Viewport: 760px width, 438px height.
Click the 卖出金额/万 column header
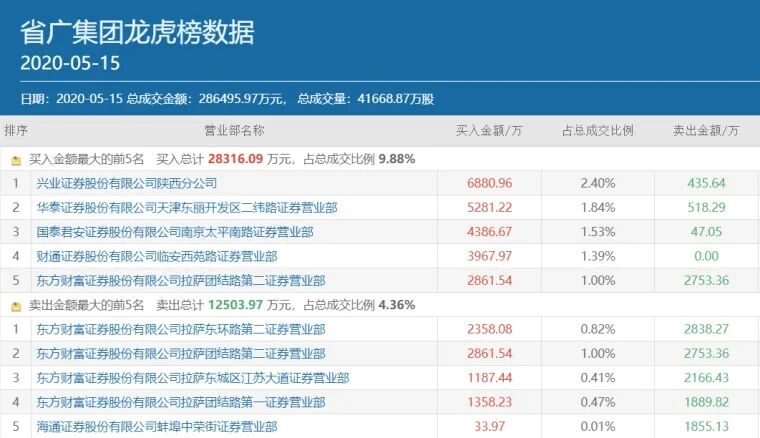(x=706, y=130)
